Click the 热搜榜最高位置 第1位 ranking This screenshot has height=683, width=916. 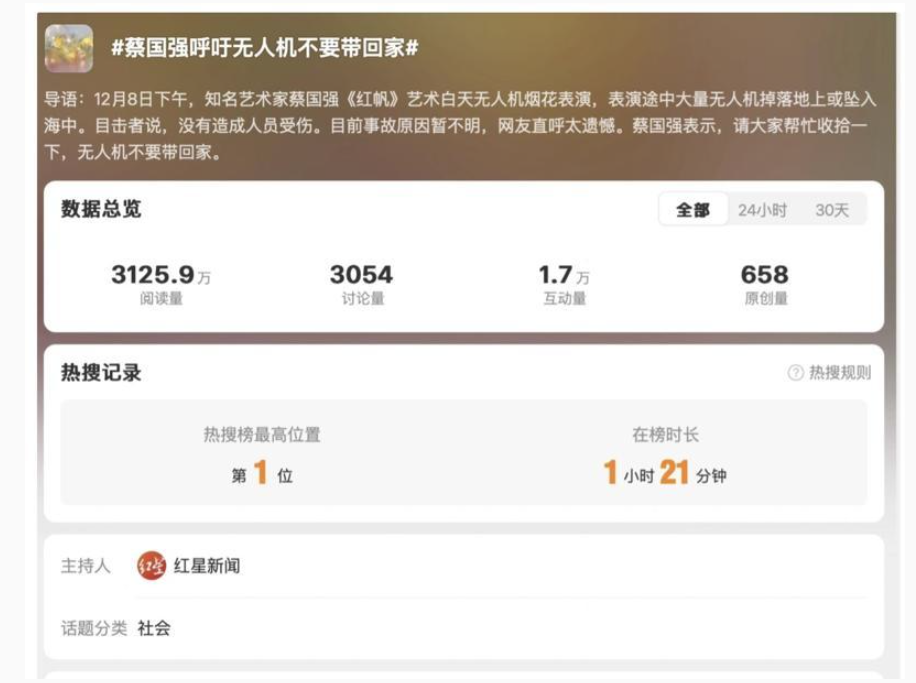click(262, 456)
